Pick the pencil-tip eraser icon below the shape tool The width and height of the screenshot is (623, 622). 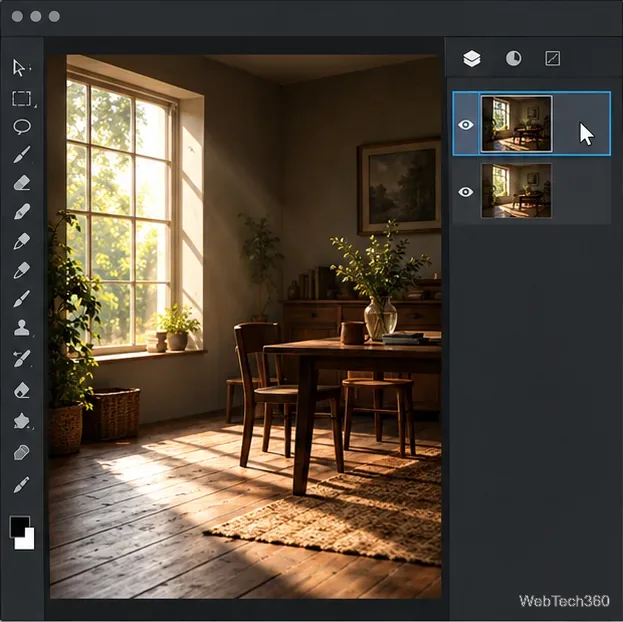21,452
